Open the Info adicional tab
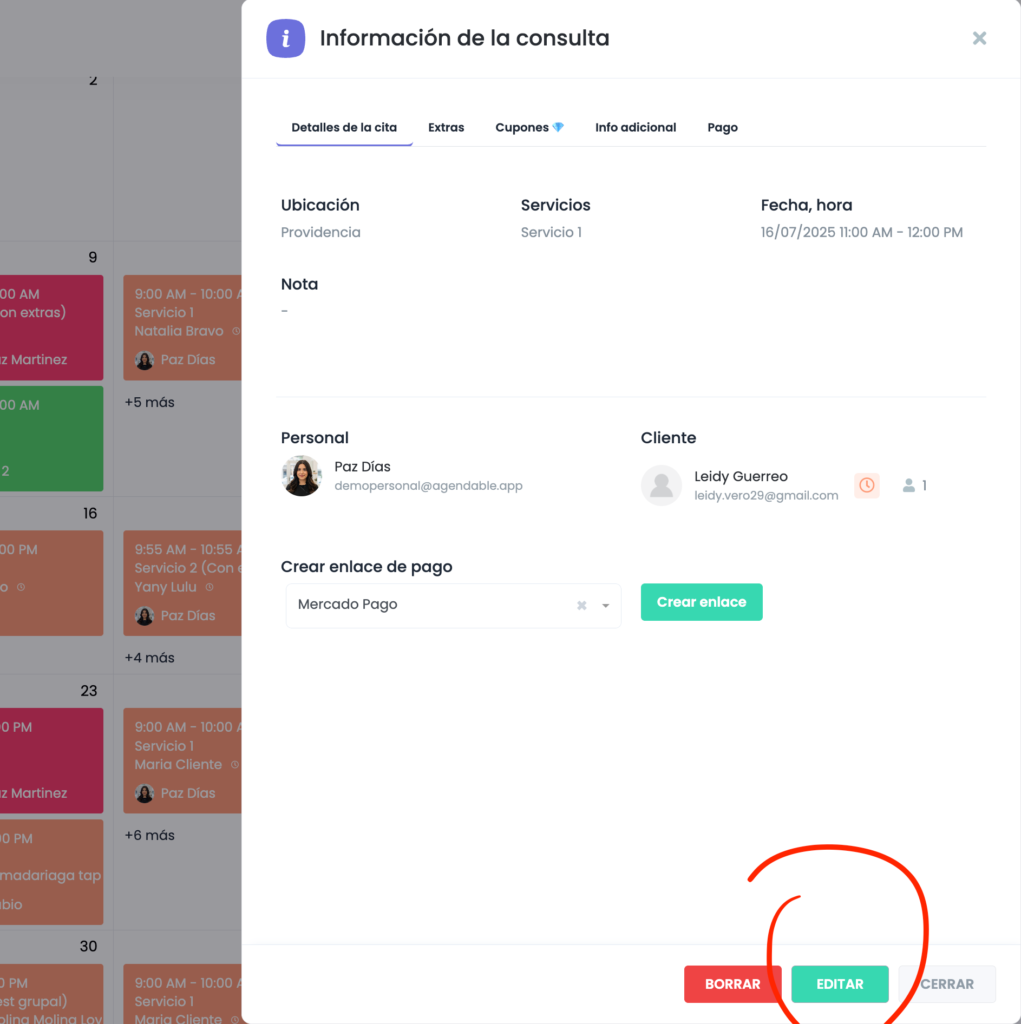Viewport: 1021px width, 1024px height. pos(635,127)
